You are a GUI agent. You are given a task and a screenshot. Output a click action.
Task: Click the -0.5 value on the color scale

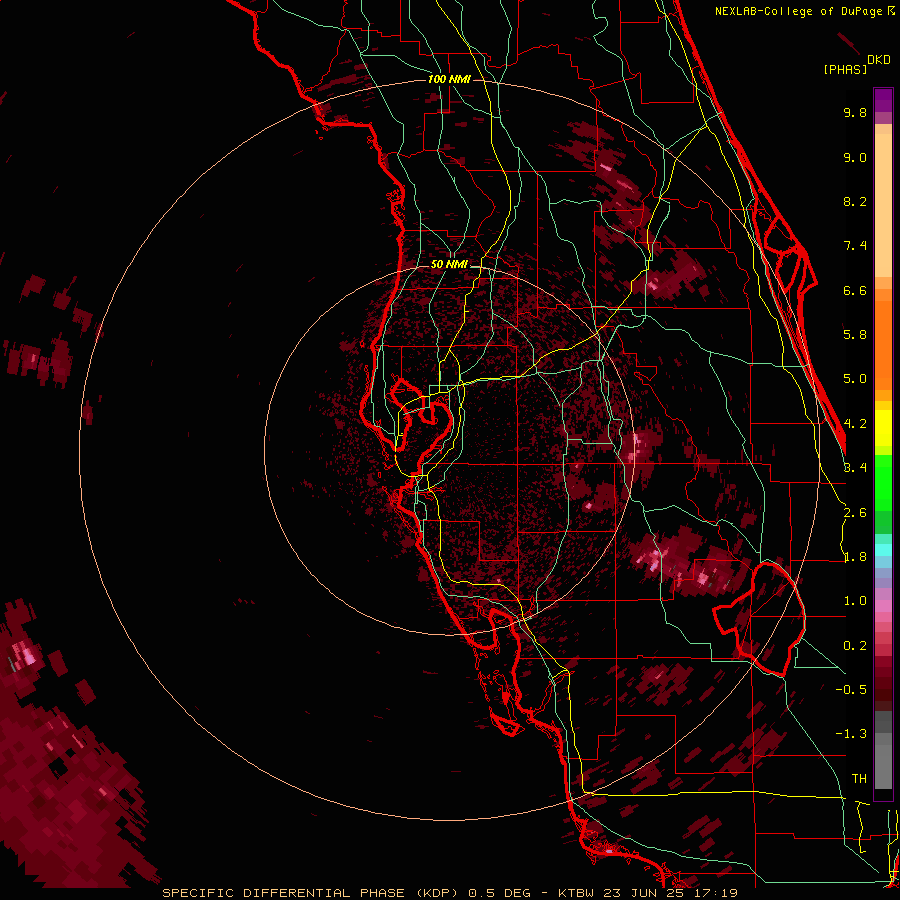851,690
